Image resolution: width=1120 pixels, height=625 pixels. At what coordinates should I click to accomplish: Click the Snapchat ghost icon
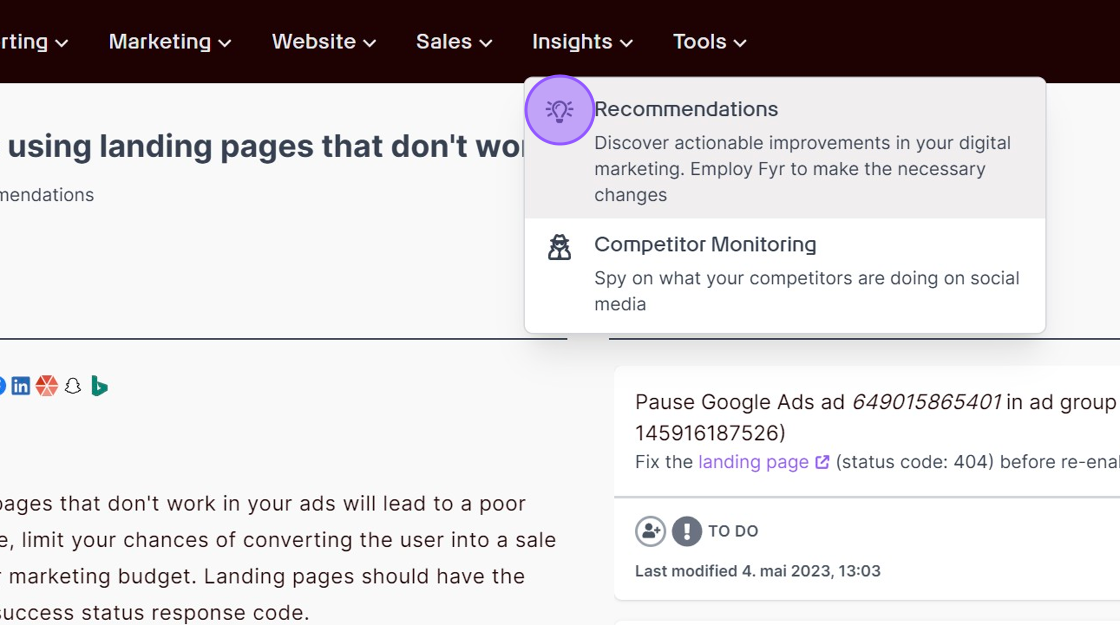coord(73,386)
